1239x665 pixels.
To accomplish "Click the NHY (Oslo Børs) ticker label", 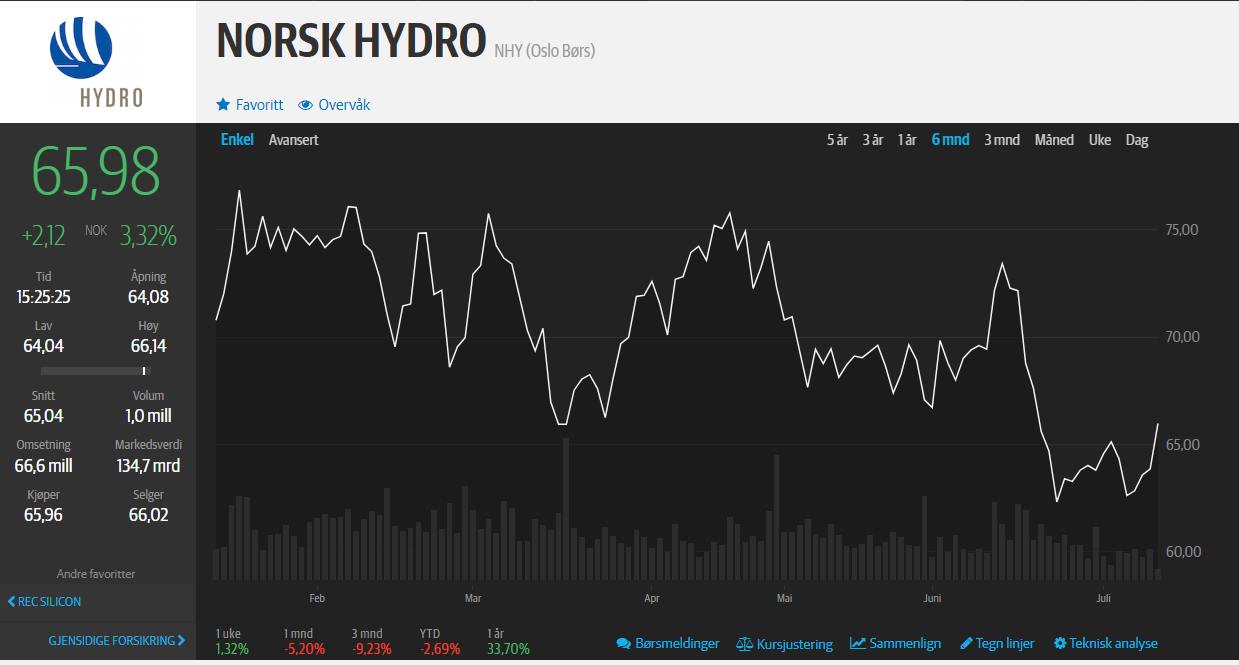I will pos(544,50).
